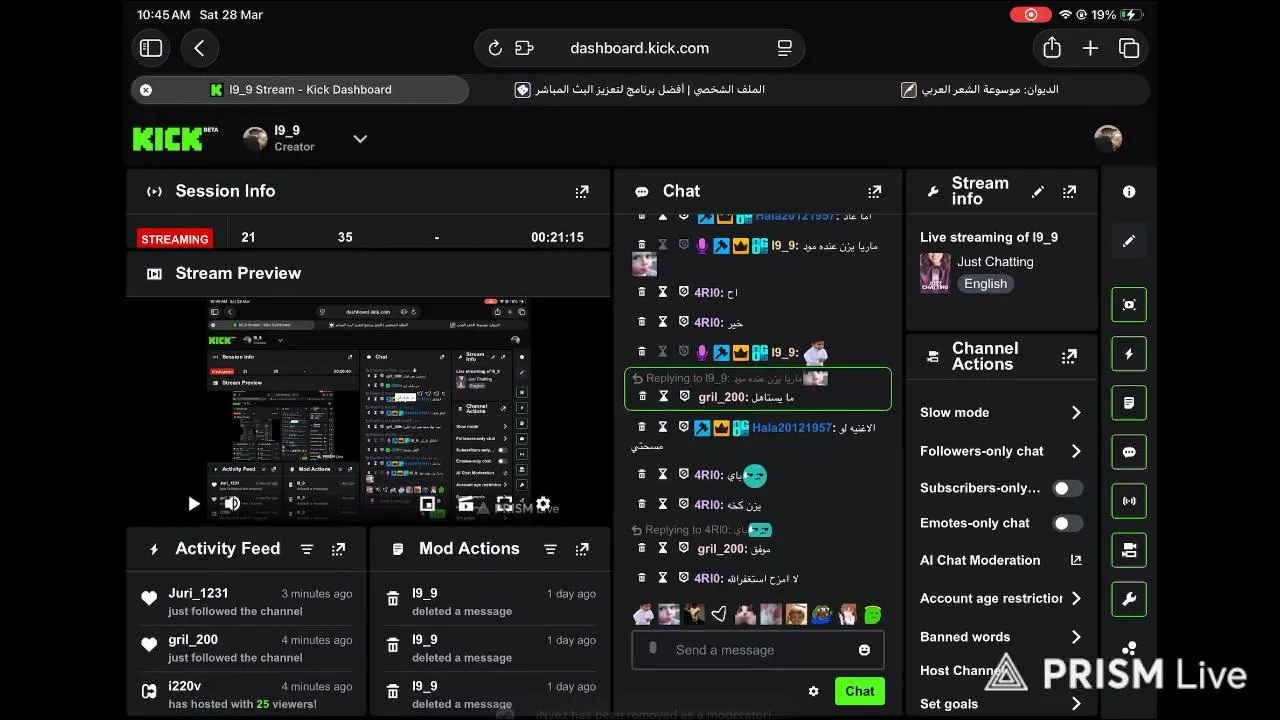Image resolution: width=1280 pixels, height=720 pixels.
Task: Open i220v host entry in Activity Feed
Action: [247, 694]
